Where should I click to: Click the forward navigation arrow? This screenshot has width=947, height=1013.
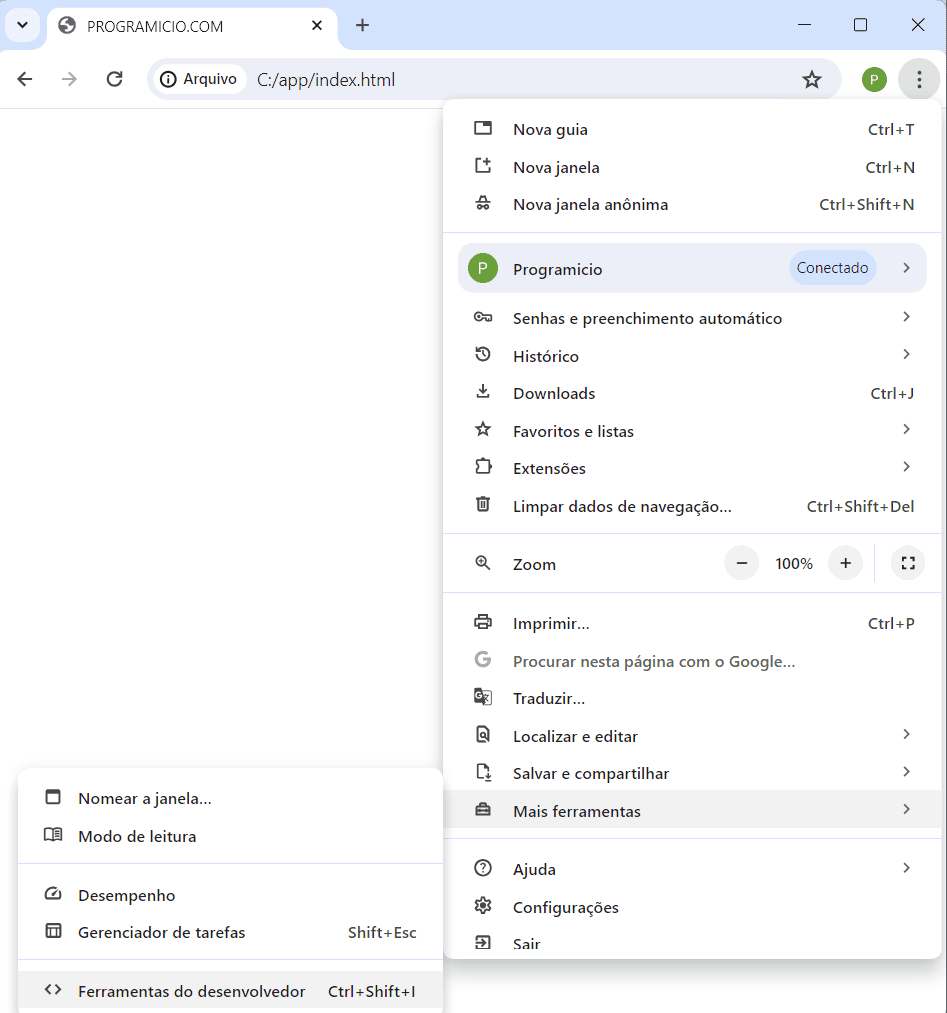[x=69, y=79]
